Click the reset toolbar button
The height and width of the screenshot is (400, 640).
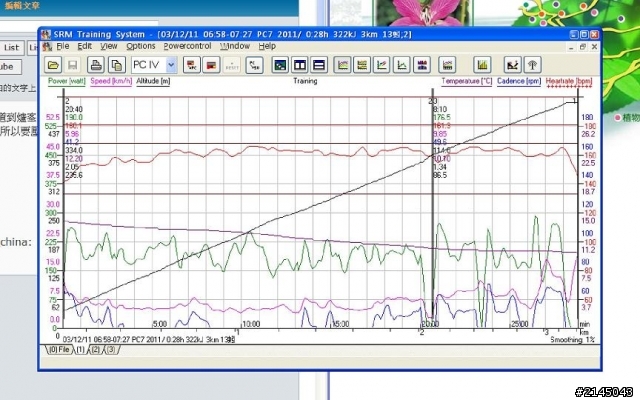tap(231, 64)
